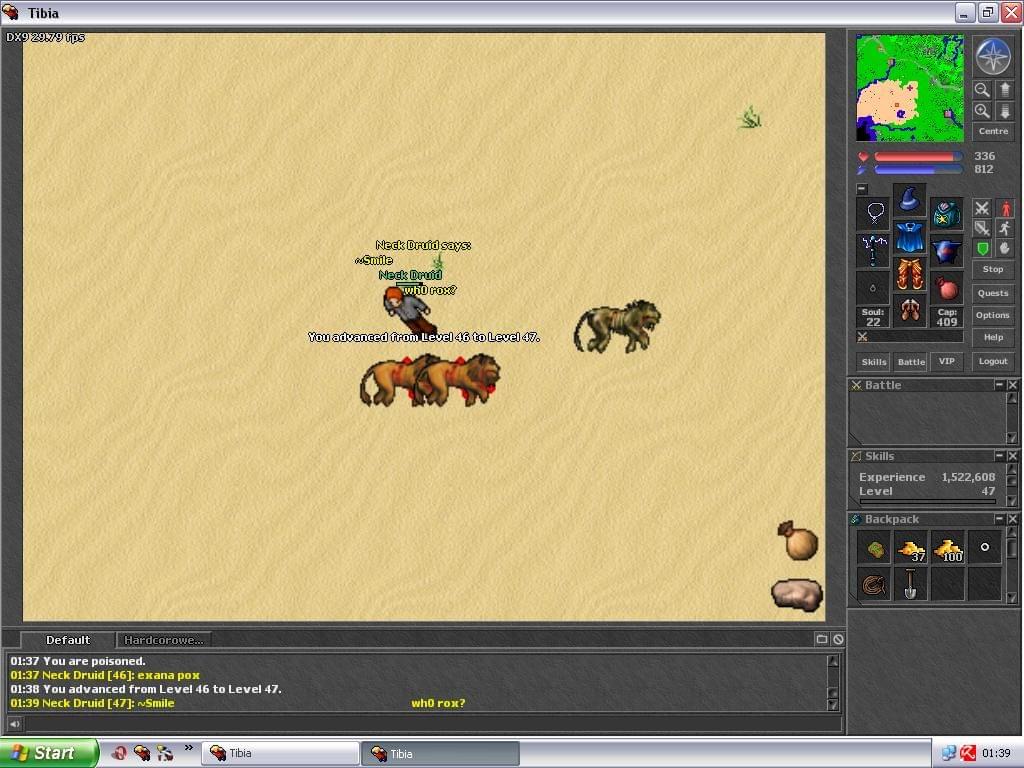Open the Quests log
Viewport: 1024px width, 768px height.
click(x=993, y=293)
